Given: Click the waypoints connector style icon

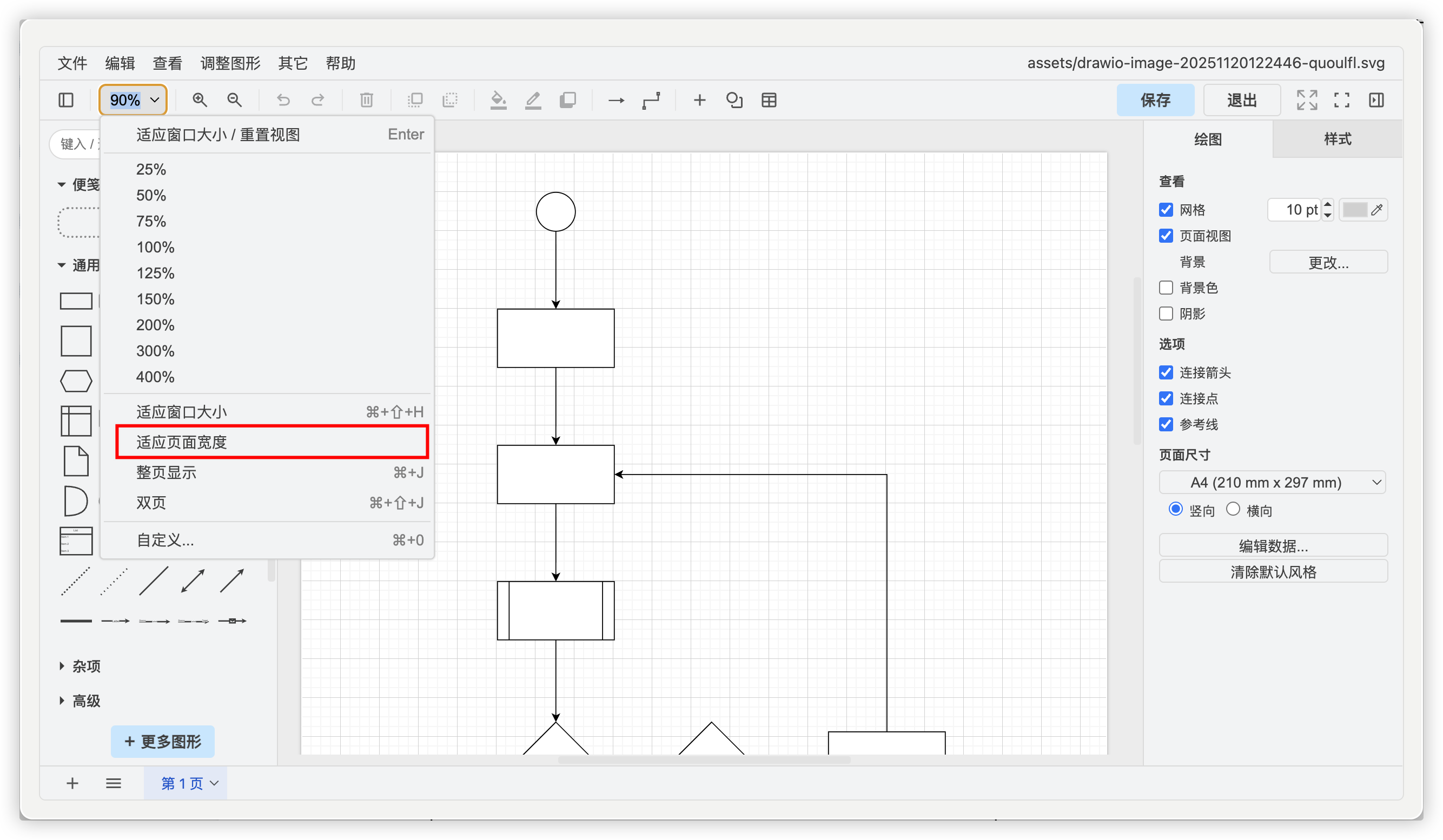Looking at the screenshot, I should 651,100.
